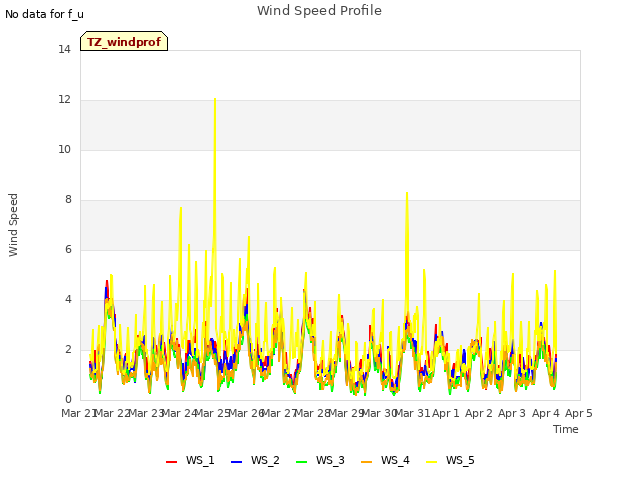Click the y-axis value 12
This screenshot has height=480, width=640.
[64, 100]
